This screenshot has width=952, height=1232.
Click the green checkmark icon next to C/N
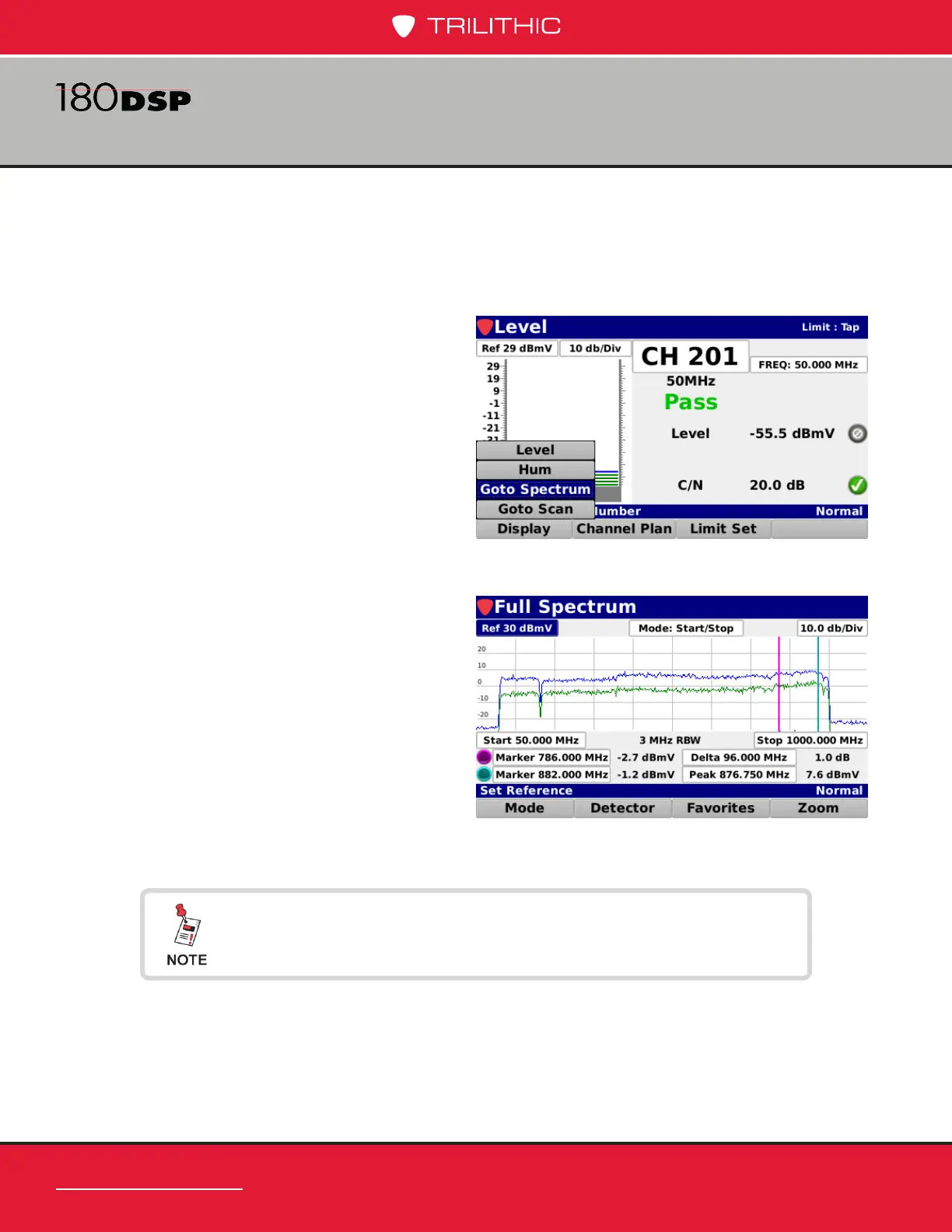(857, 485)
